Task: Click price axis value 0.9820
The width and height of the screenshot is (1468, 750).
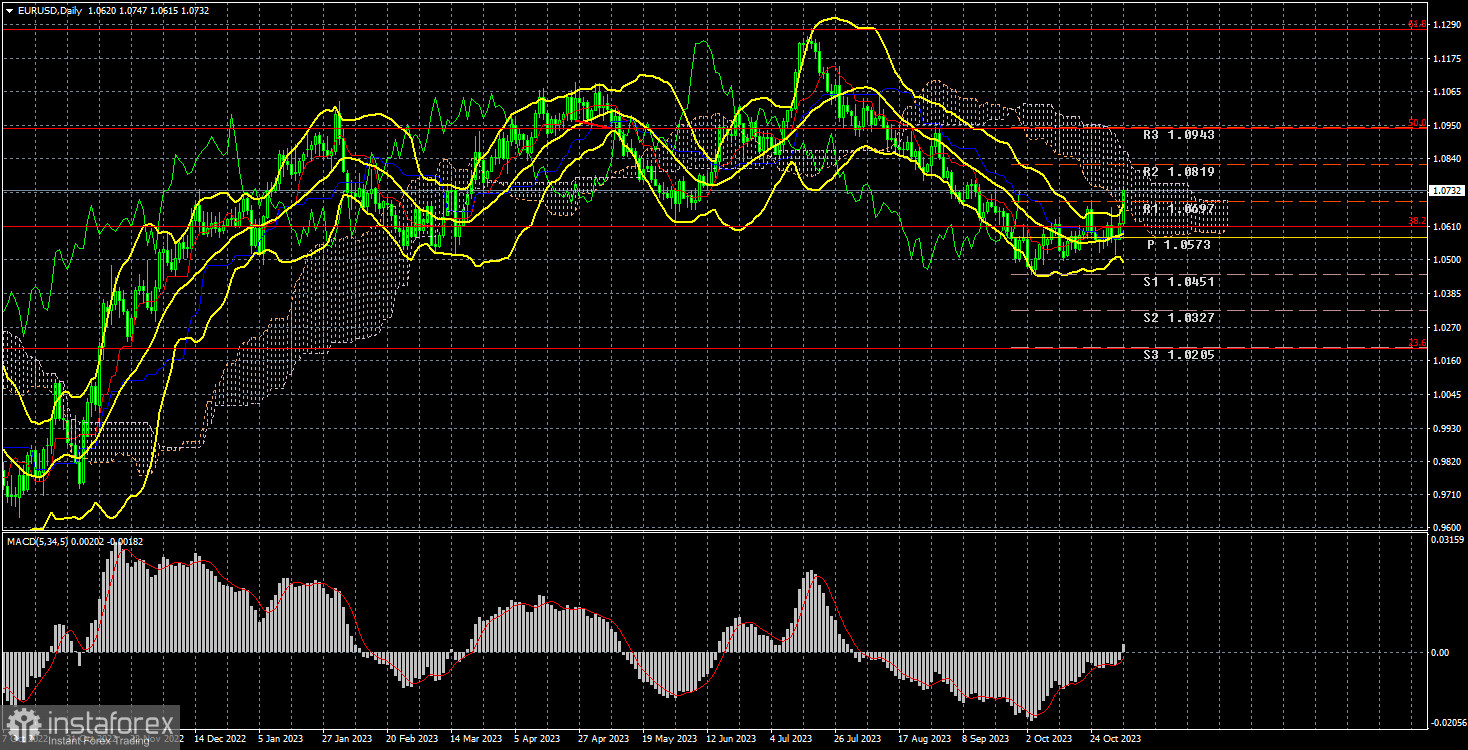Action: tap(1446, 461)
